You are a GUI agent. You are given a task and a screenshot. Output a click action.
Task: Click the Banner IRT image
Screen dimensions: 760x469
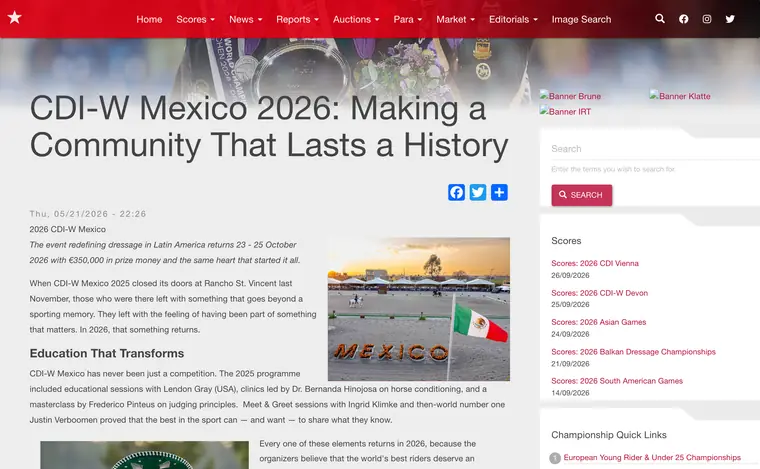tap(566, 111)
